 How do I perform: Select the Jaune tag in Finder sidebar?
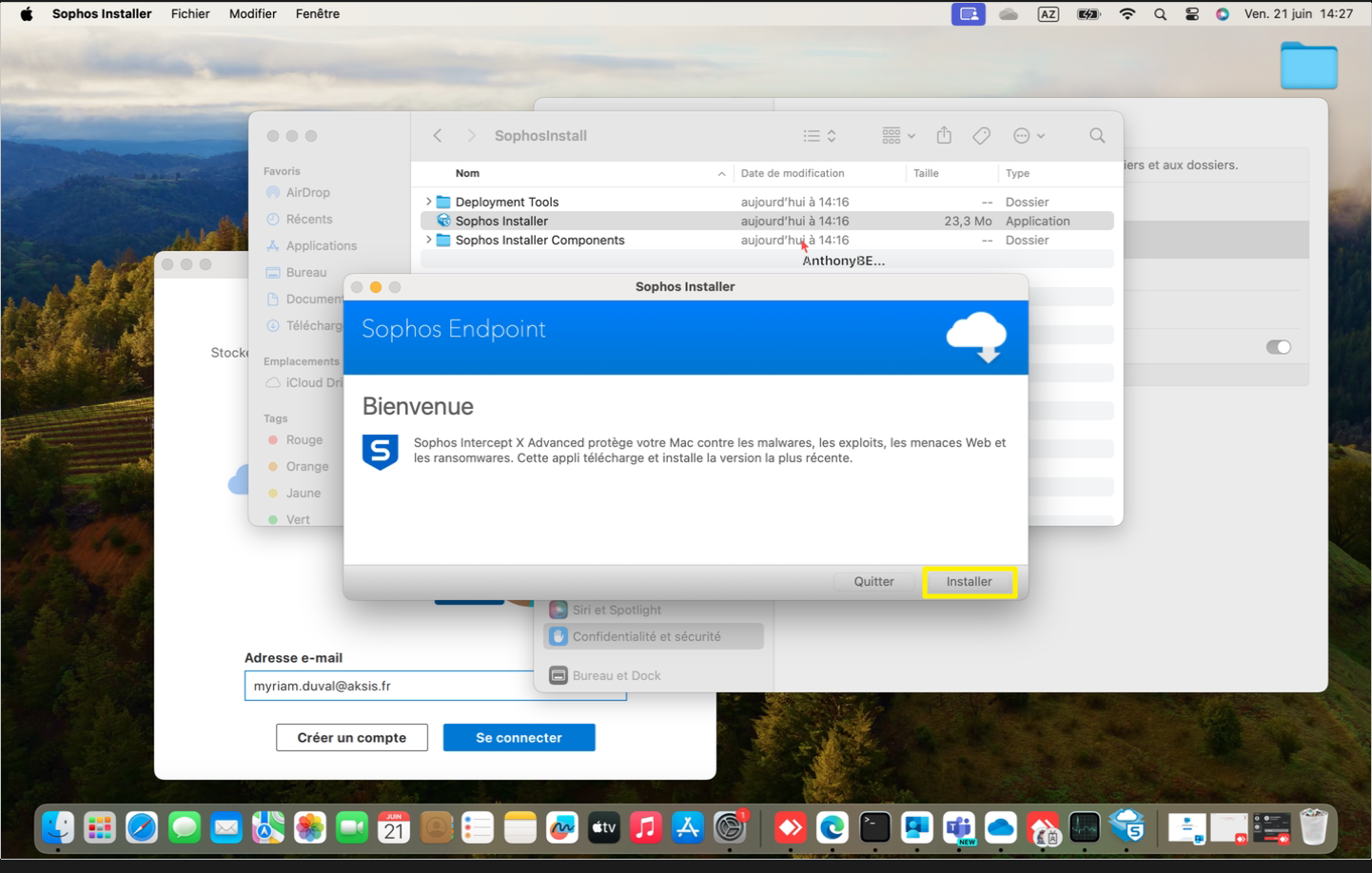point(294,493)
